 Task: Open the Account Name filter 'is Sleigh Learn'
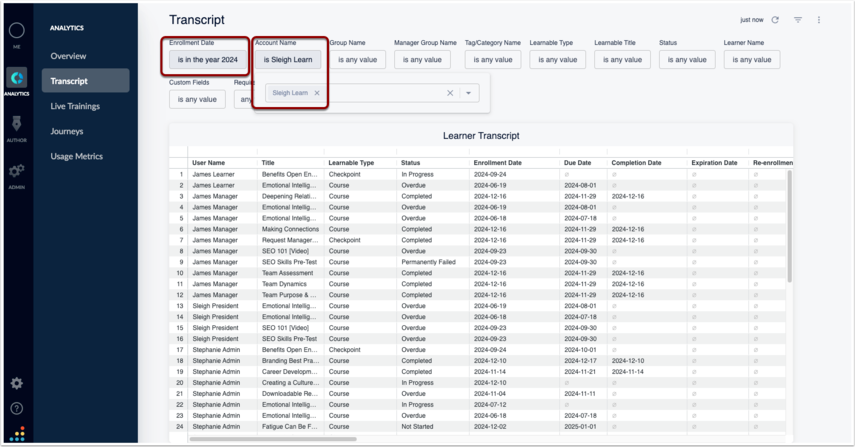coord(288,59)
